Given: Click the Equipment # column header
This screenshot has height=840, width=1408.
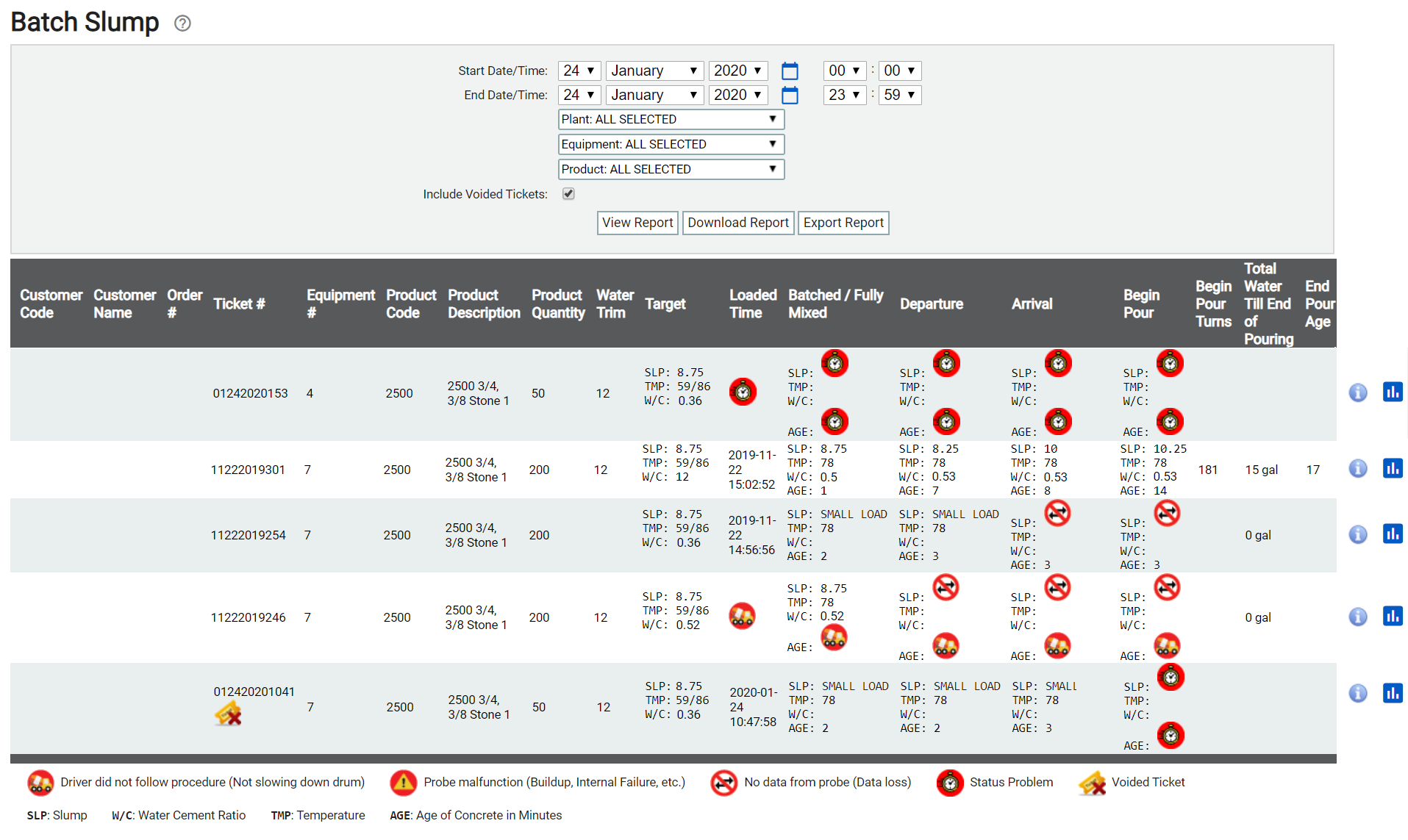Looking at the screenshot, I should [x=340, y=304].
